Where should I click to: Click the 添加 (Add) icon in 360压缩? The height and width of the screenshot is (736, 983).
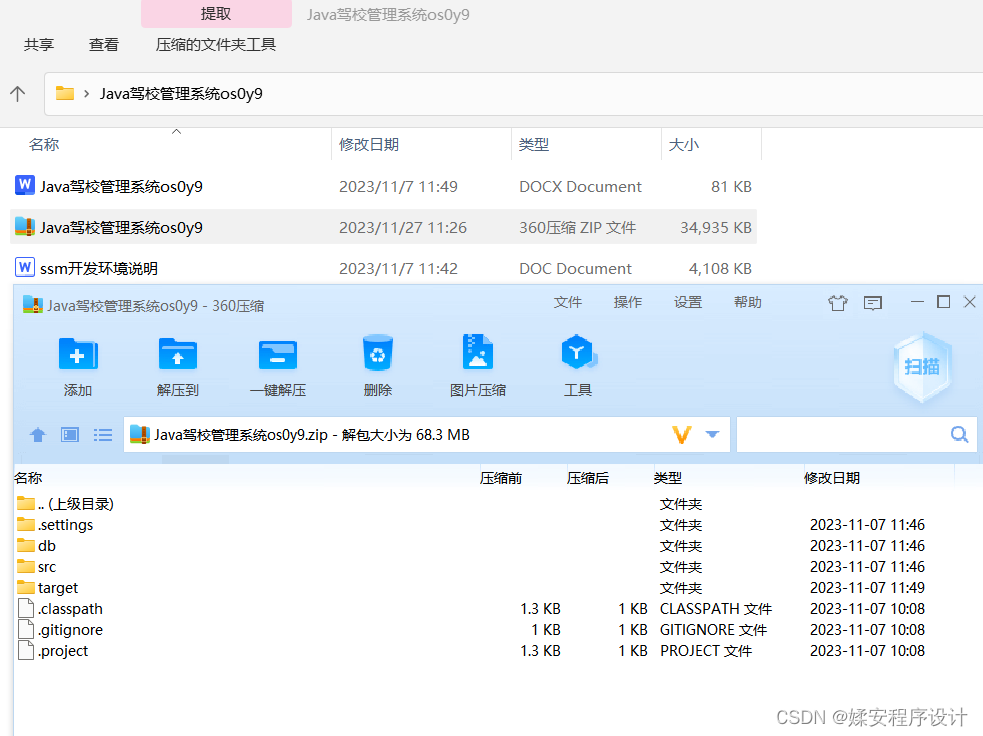(78, 355)
